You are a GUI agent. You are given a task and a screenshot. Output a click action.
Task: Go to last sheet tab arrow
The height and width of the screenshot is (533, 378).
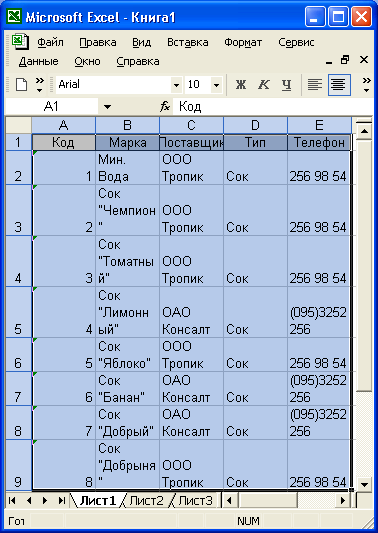coord(62,500)
